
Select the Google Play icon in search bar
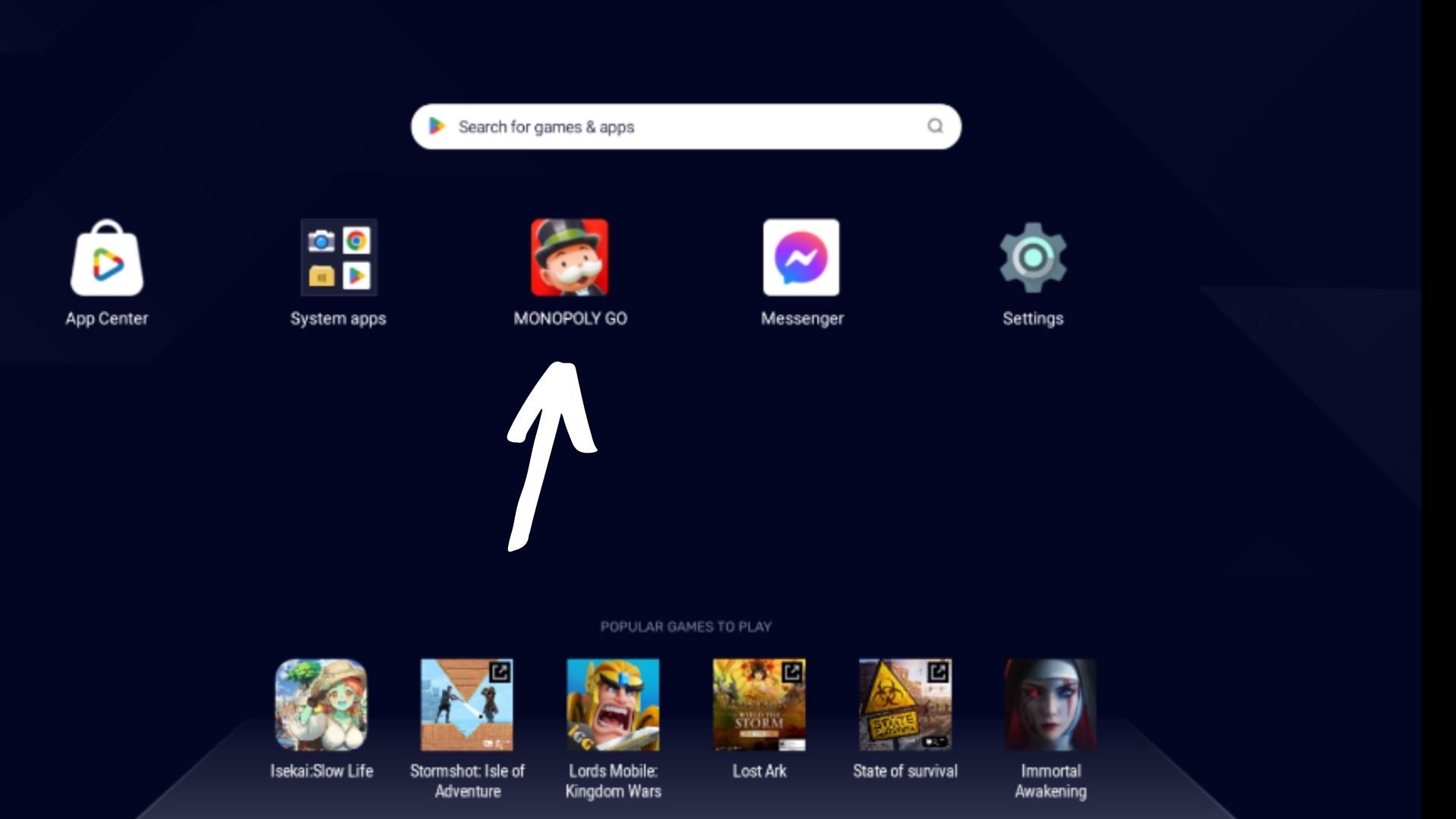tap(437, 126)
